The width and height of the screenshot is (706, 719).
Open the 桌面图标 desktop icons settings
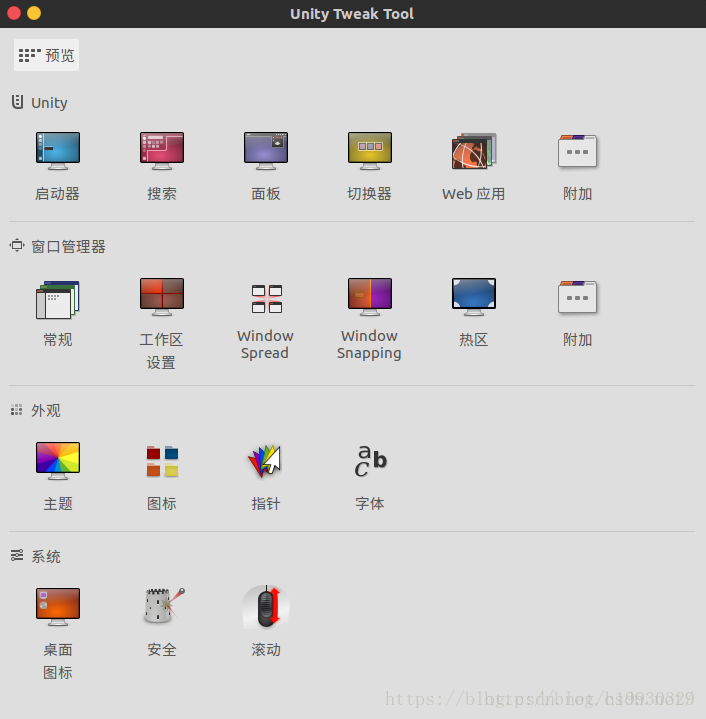click(58, 607)
